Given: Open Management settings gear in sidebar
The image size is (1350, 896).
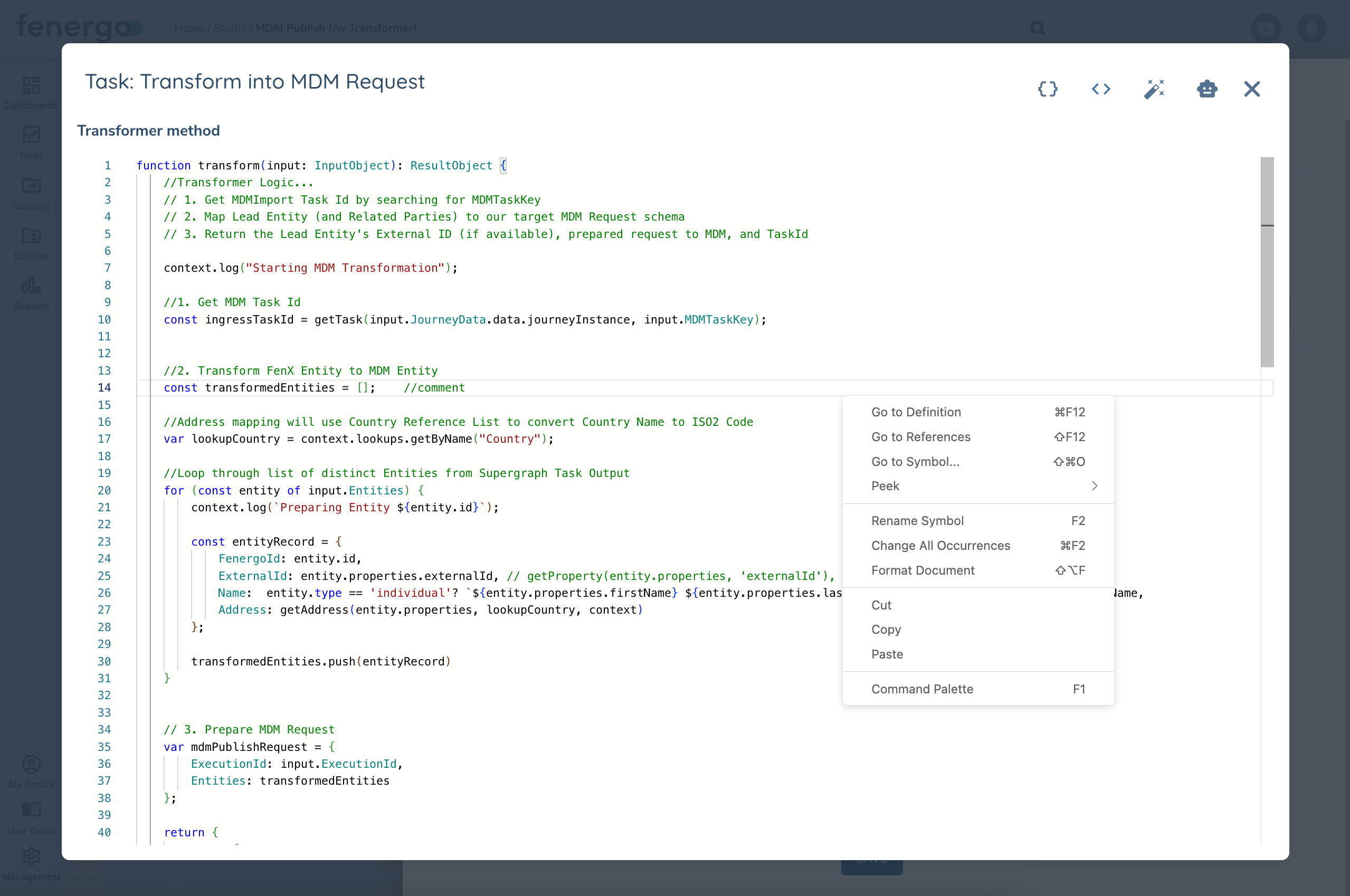Looking at the screenshot, I should coord(31,855).
